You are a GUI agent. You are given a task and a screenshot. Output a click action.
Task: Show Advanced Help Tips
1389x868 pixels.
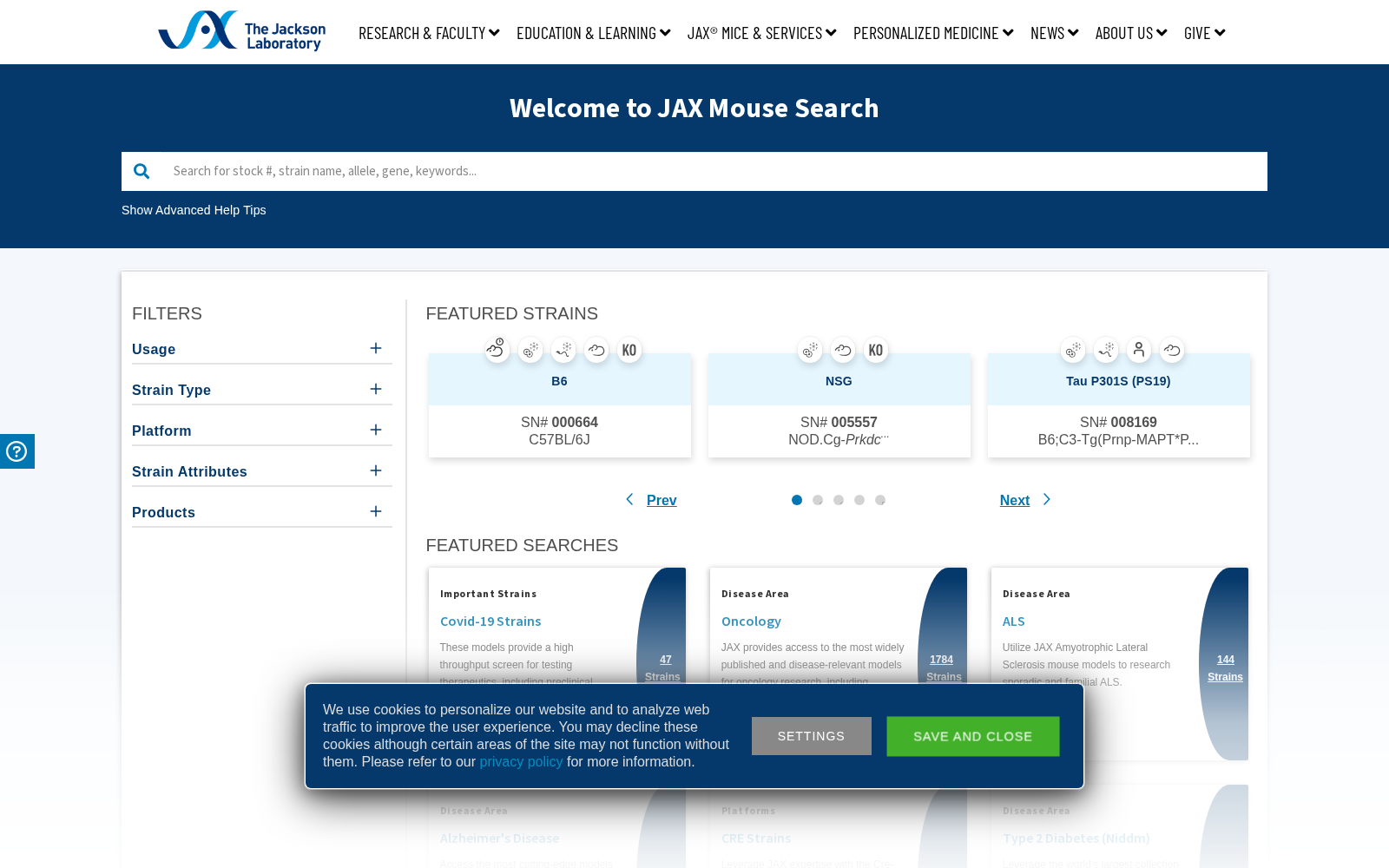click(x=194, y=210)
